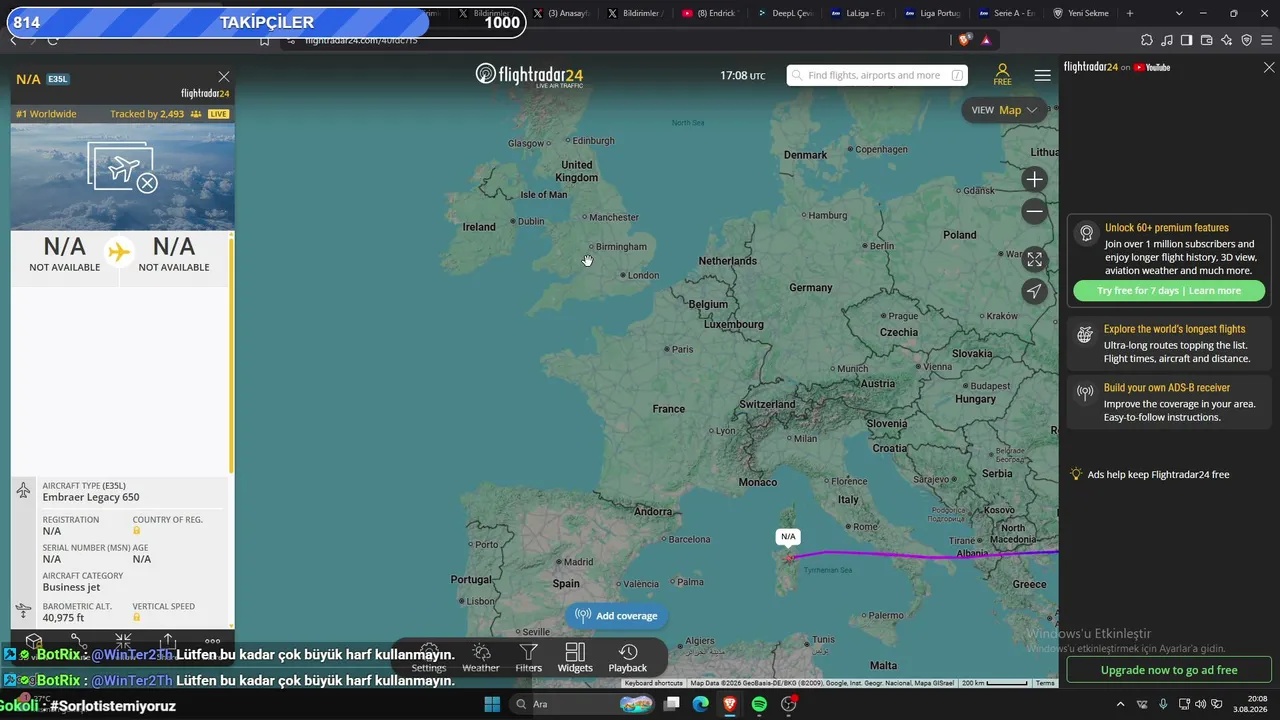Viewport: 1280px width, 720px height.
Task: Open the Weather layer options
Action: (x=480, y=659)
